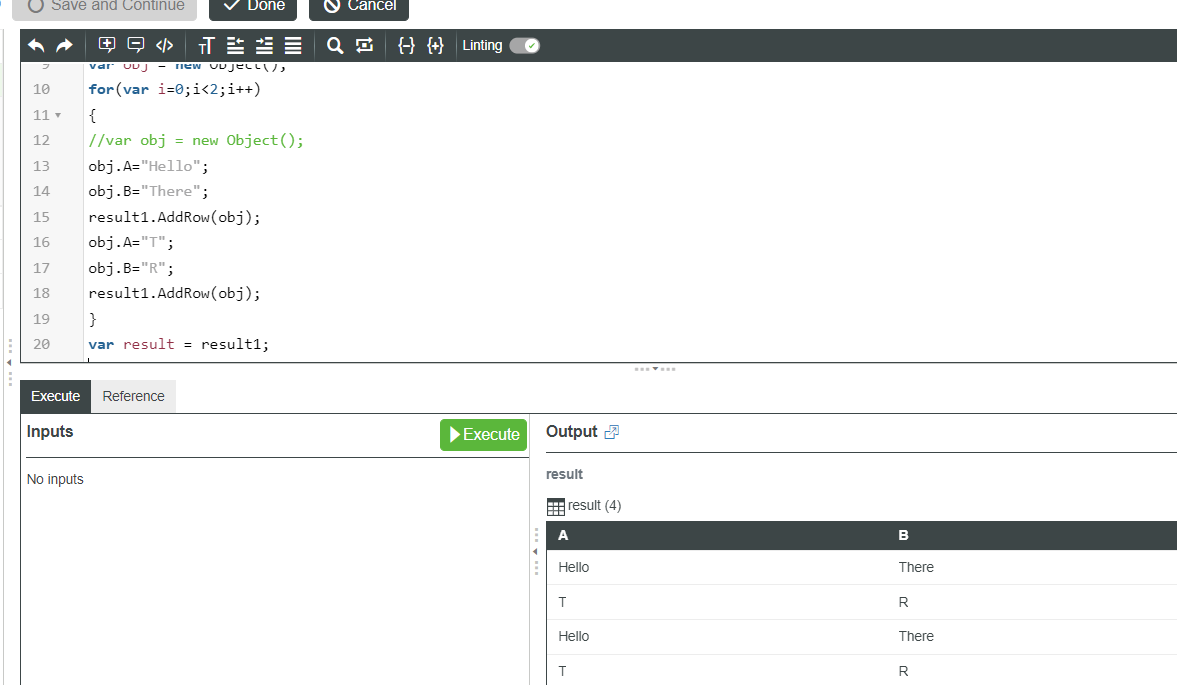Toggle the Linting switch
Viewport: 1177px width, 685px height.
[x=524, y=45]
